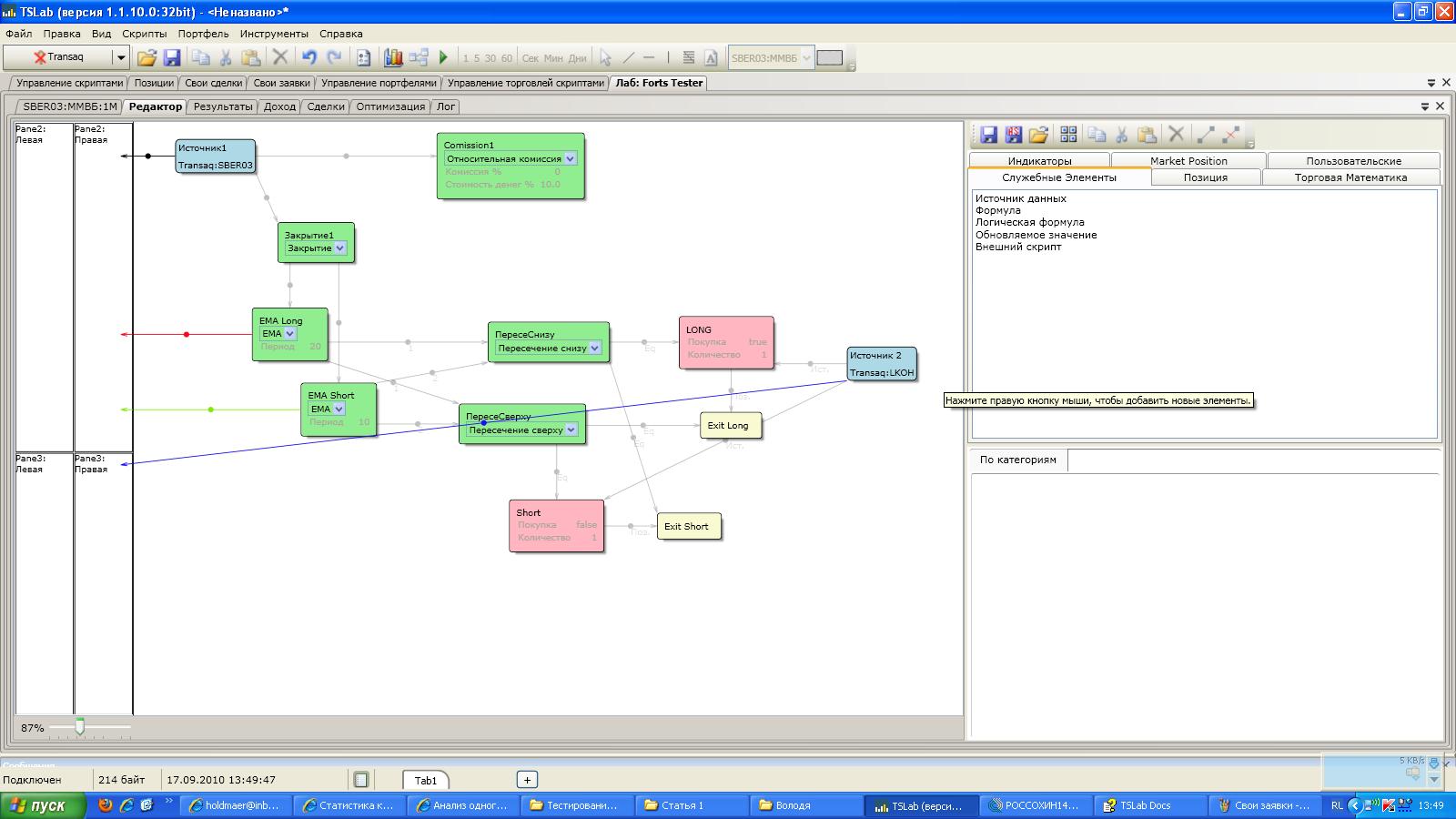
Task: Open 'Пересечение снизу' dropdown
Action: tap(595, 348)
